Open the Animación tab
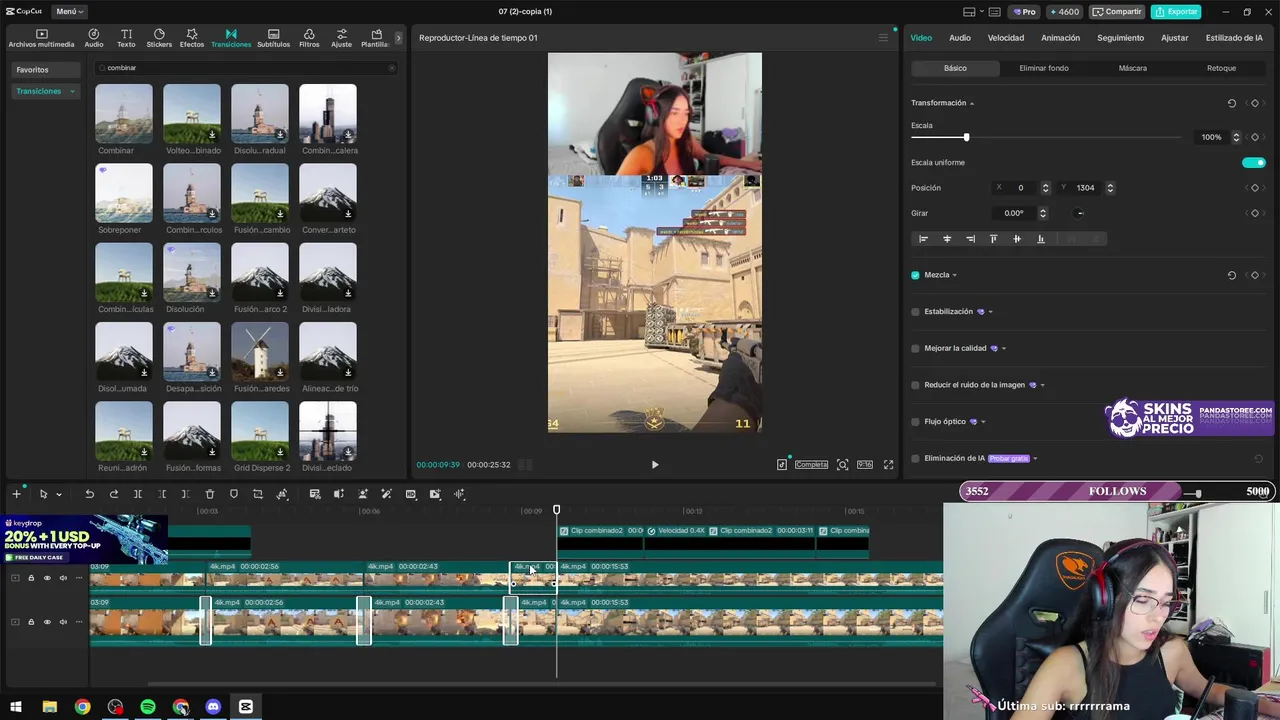The width and height of the screenshot is (1280, 720). (x=1060, y=38)
